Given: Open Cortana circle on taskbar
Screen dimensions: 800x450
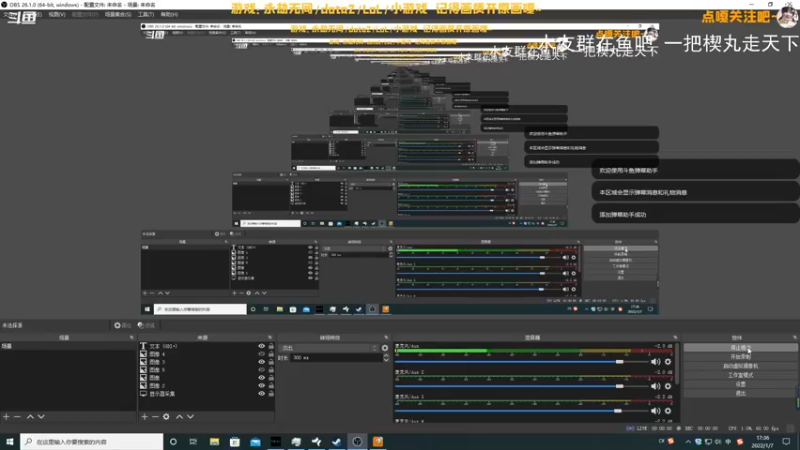Looking at the screenshot, I should [x=173, y=441].
